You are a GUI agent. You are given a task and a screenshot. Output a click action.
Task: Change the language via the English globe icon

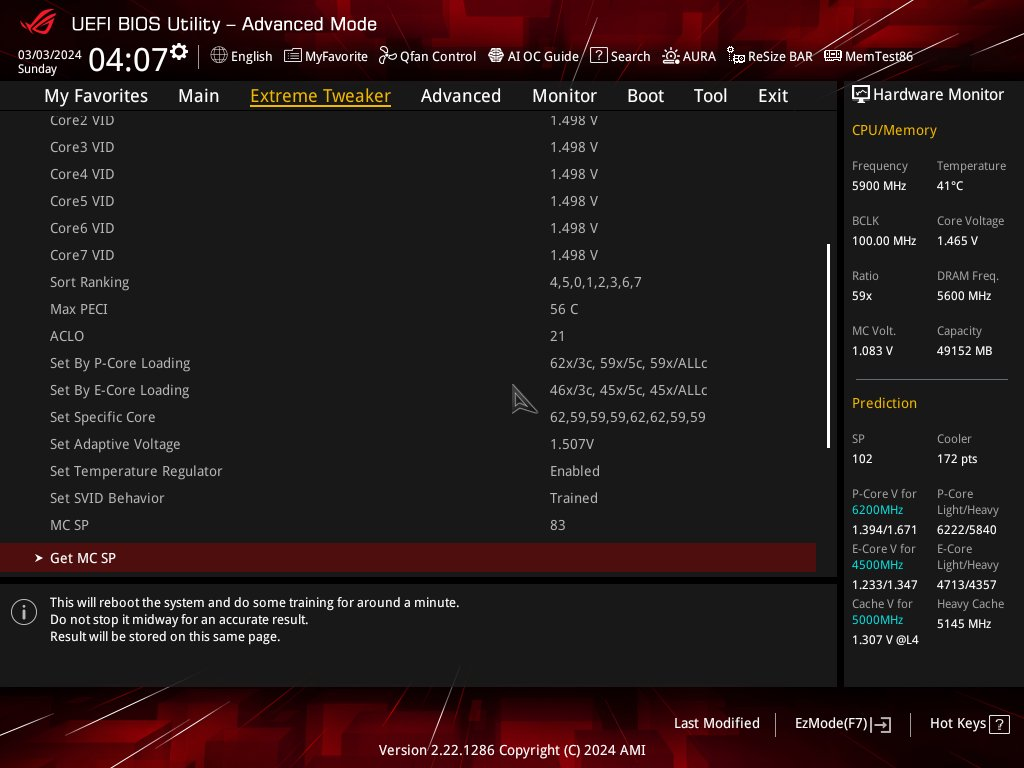pos(241,56)
